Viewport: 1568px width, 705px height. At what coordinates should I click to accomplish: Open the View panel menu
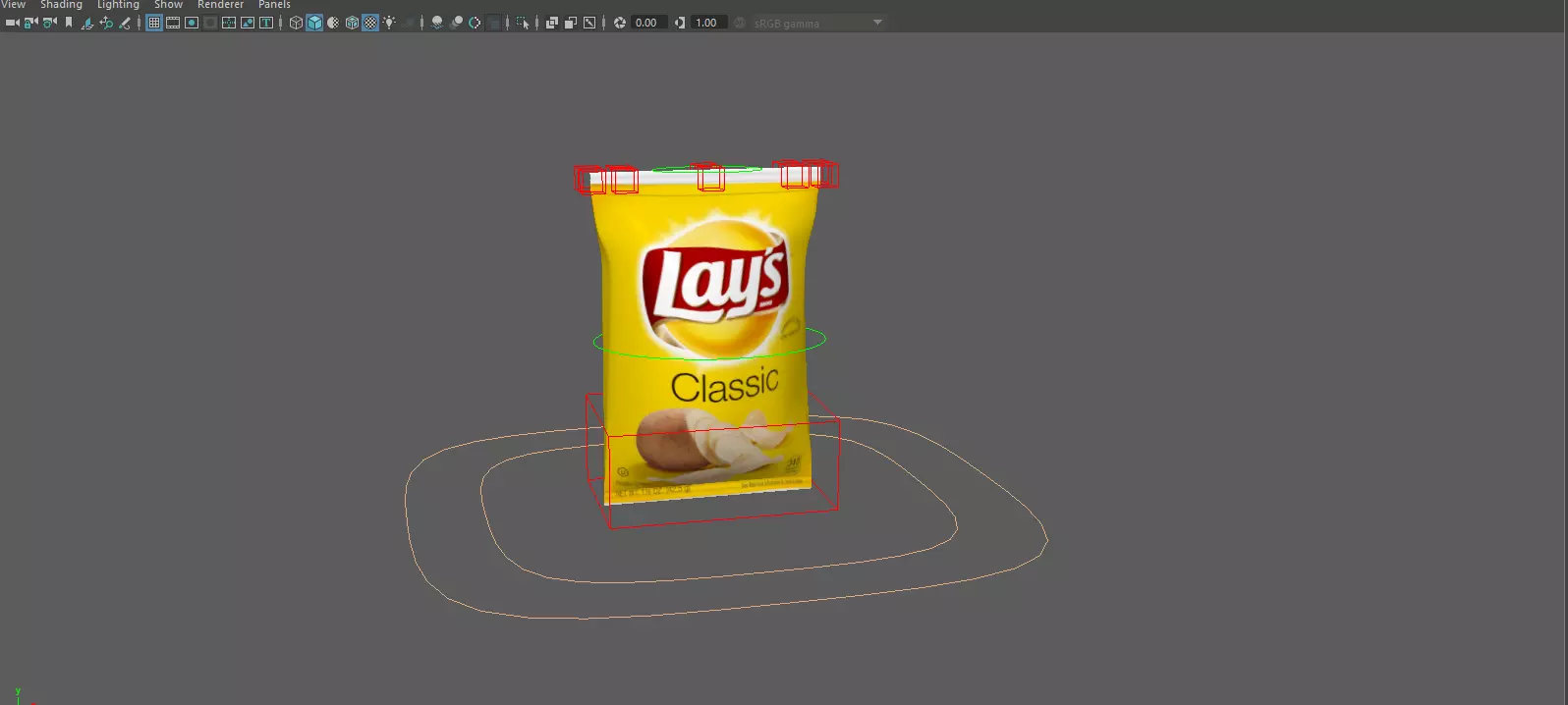(x=13, y=5)
